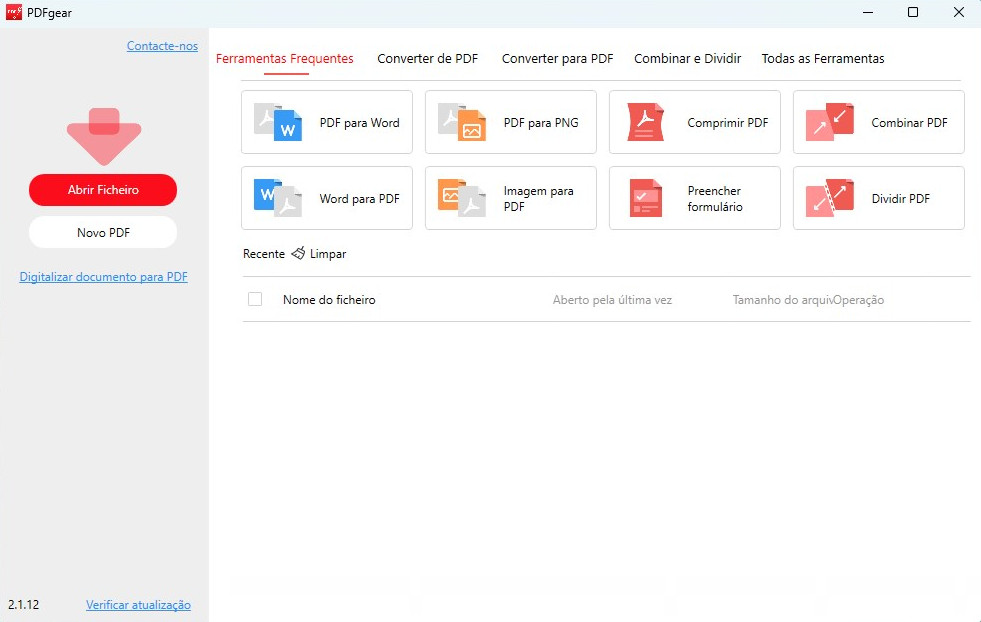Open the Comprimir PDF tool

(694, 122)
